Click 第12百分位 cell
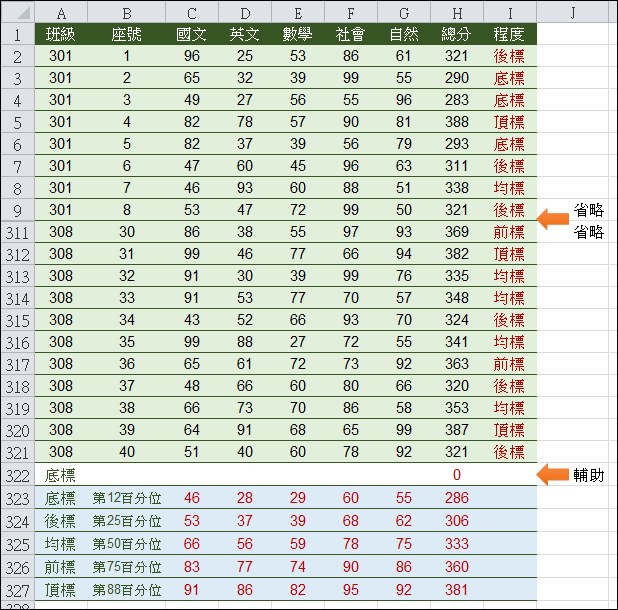This screenshot has height=610, width=618. (127, 498)
